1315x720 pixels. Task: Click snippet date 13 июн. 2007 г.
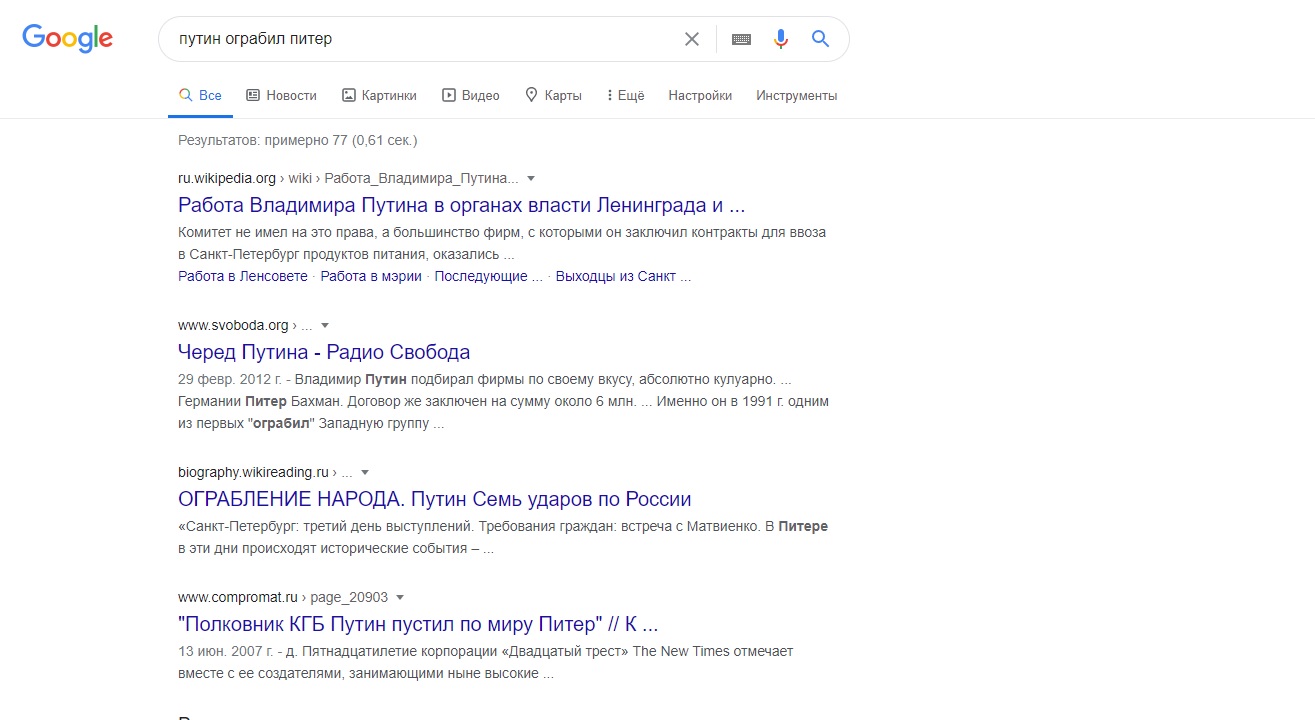pyautogui.click(x=226, y=651)
